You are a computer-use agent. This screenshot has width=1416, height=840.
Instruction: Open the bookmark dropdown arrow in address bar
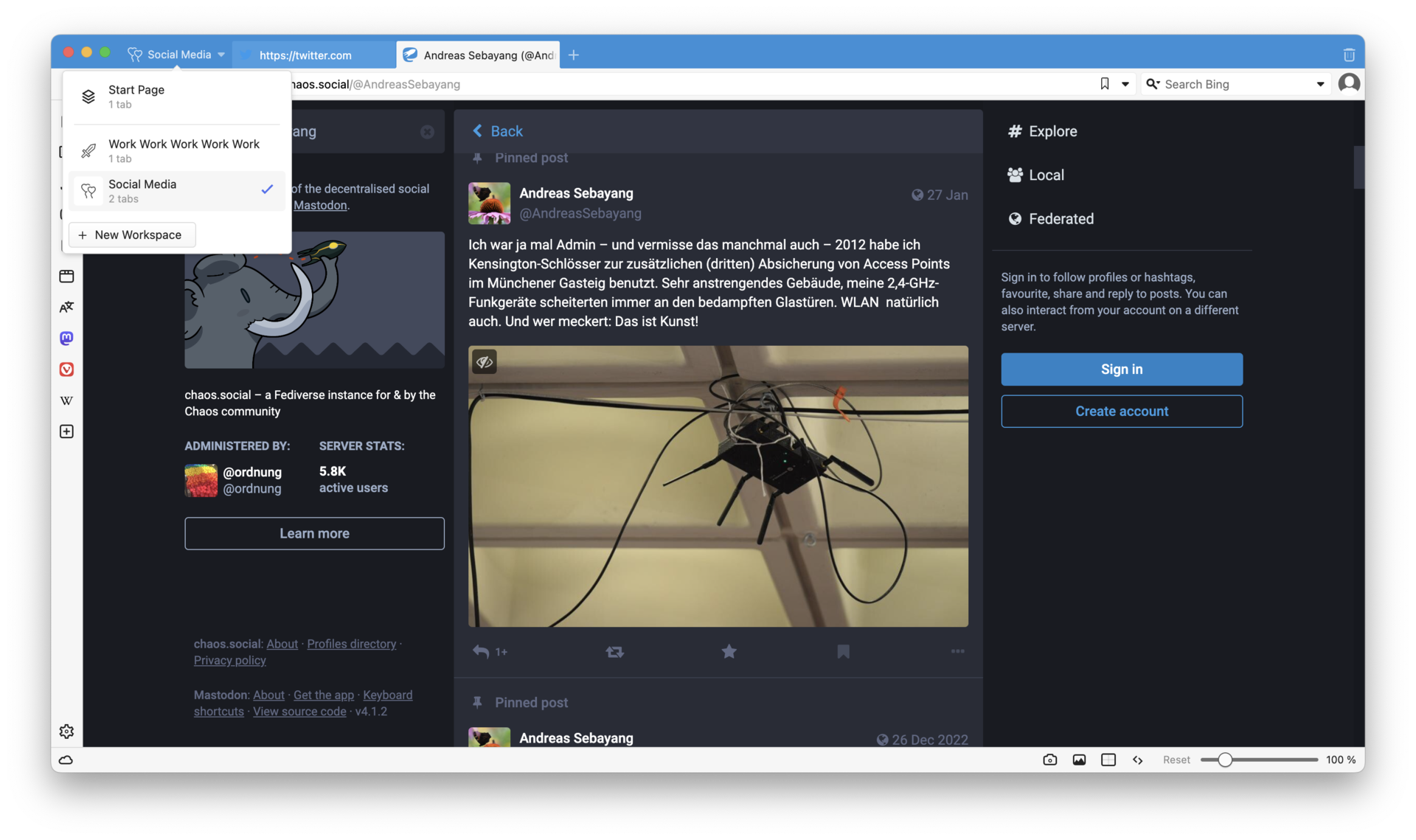1125,84
